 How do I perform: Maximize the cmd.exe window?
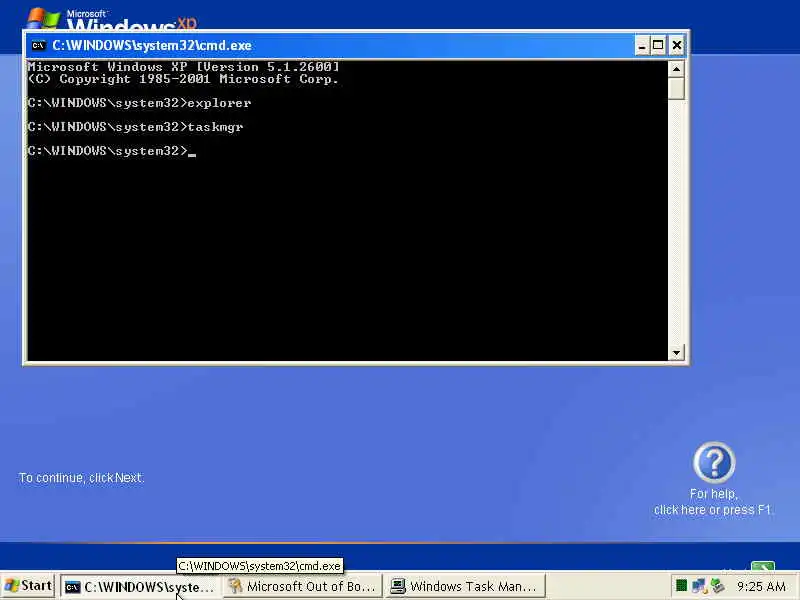point(658,46)
